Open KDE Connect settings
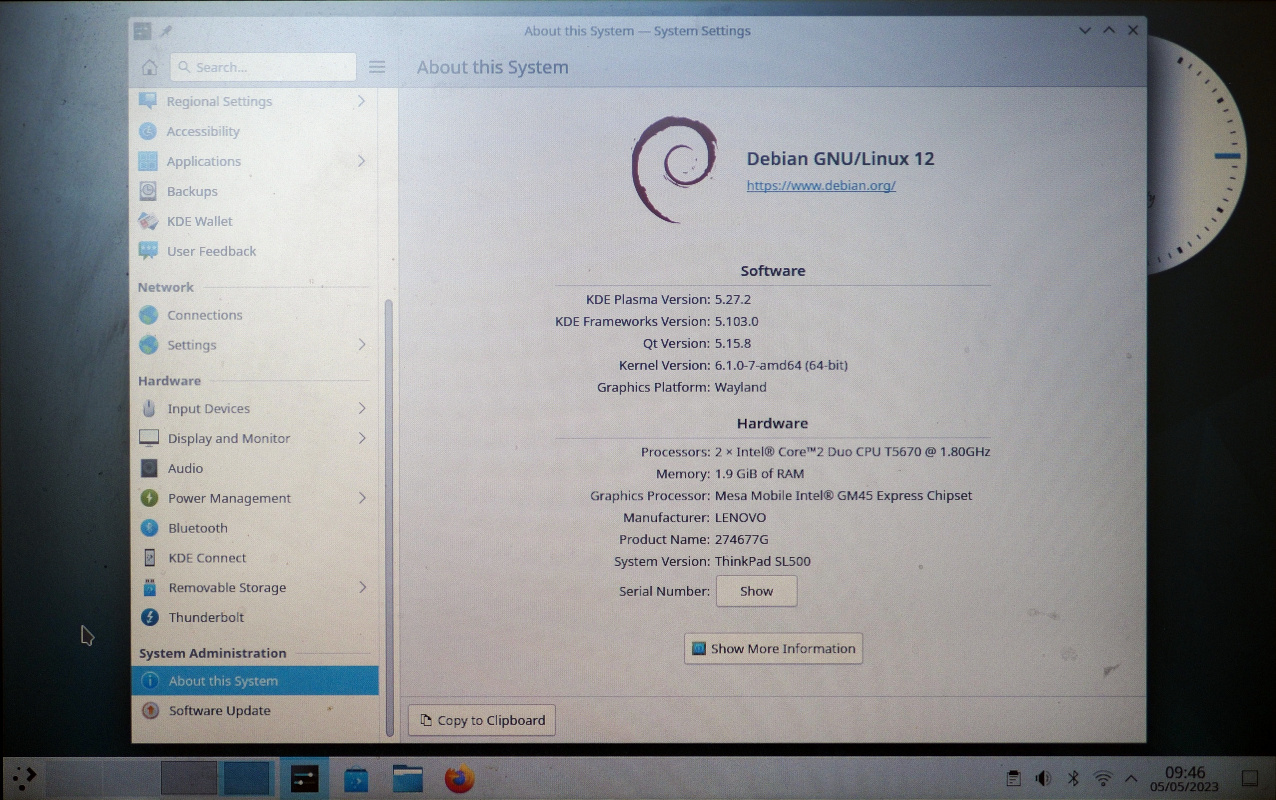This screenshot has width=1276, height=800. (255, 558)
